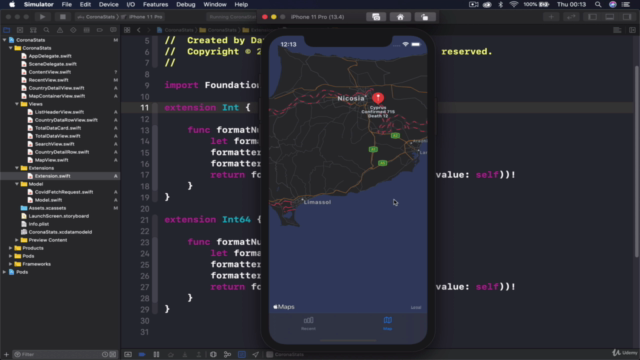
Task: Collapse the CoronaStats project root
Action: coord(4,40)
